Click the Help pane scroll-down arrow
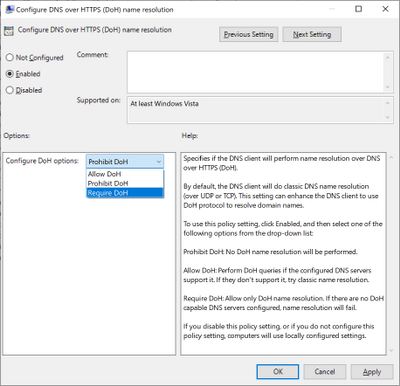The height and width of the screenshot is (386, 400). pyautogui.click(x=391, y=350)
